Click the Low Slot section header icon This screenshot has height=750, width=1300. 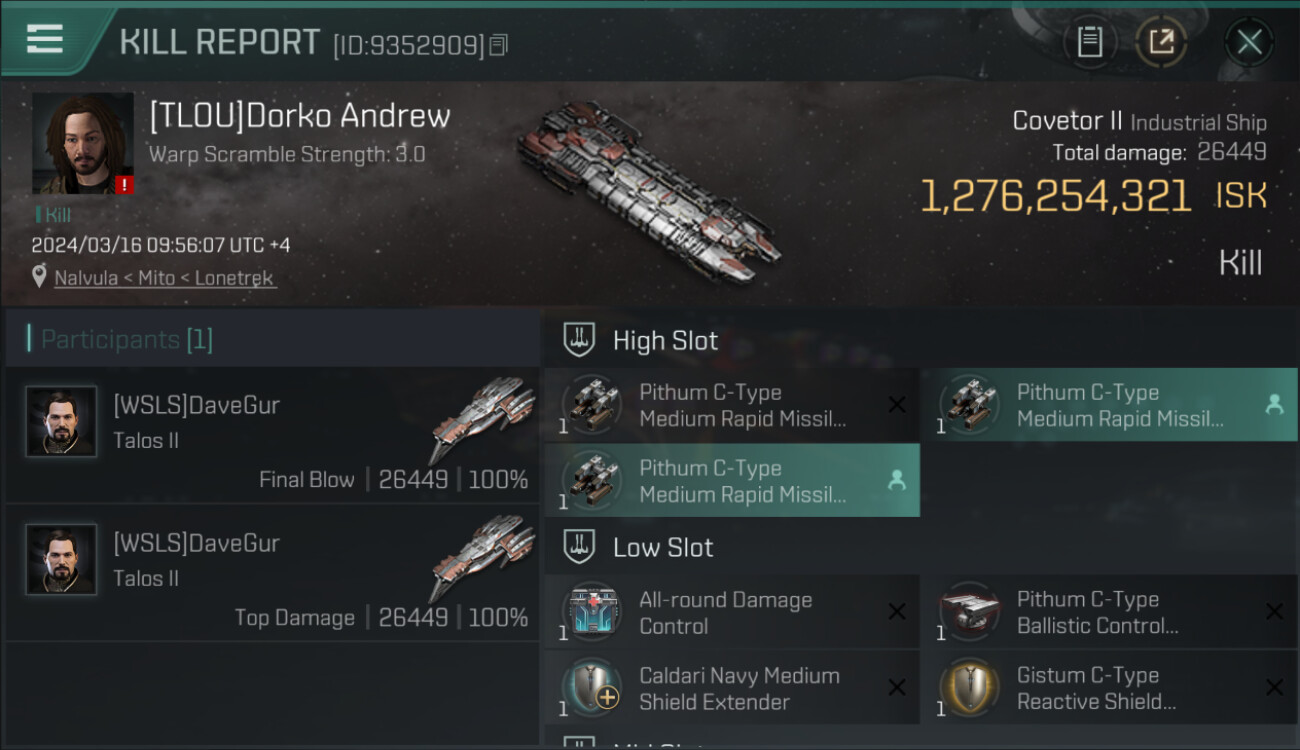click(x=579, y=547)
